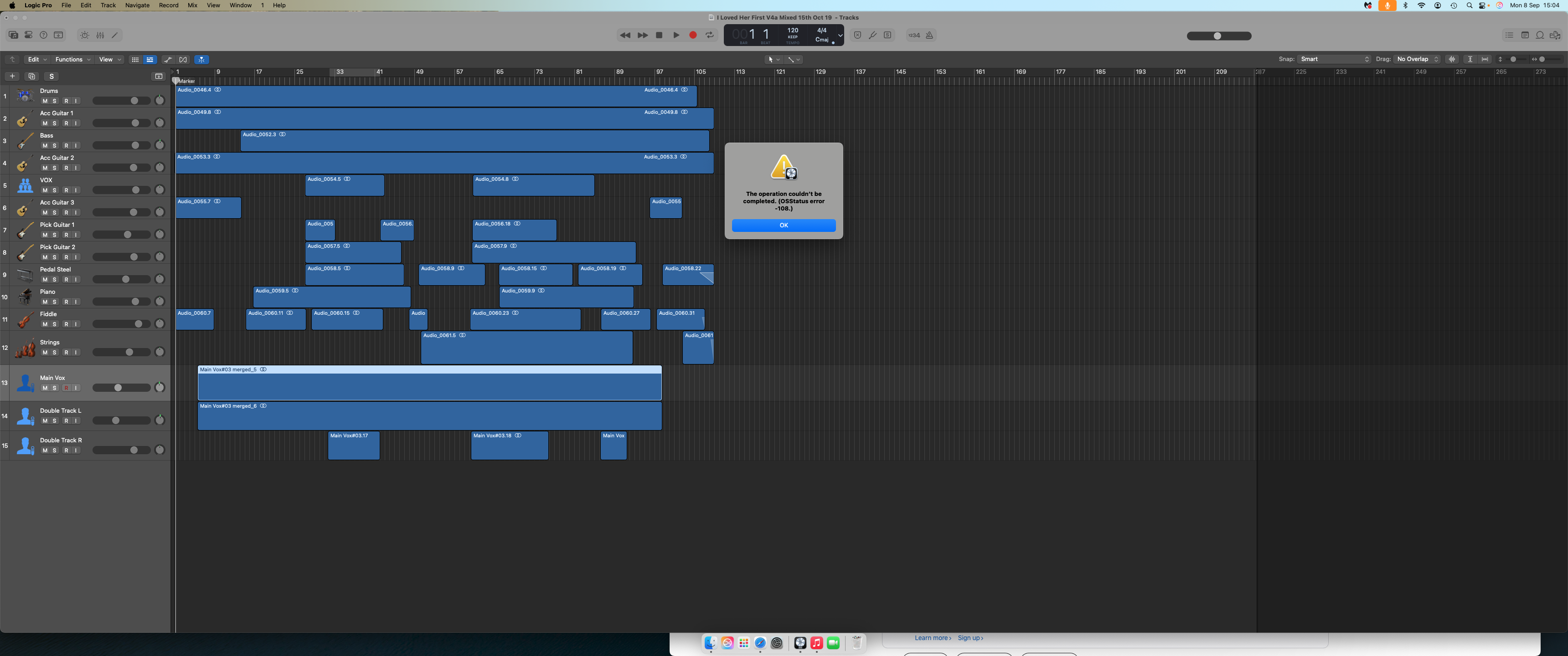Screen dimensions: 1568x656
Task: Open the Drag No Overlap dropdown
Action: coord(1417,59)
